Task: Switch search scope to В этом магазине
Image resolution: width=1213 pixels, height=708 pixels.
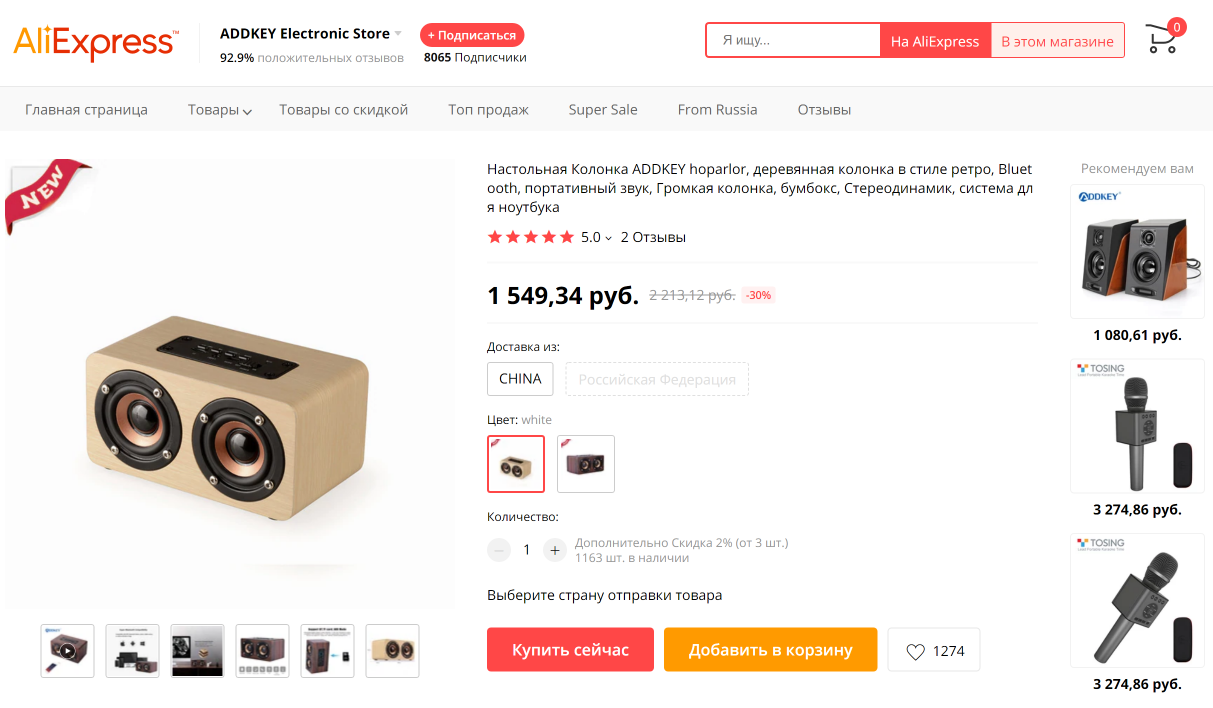Action: pyautogui.click(x=1057, y=41)
